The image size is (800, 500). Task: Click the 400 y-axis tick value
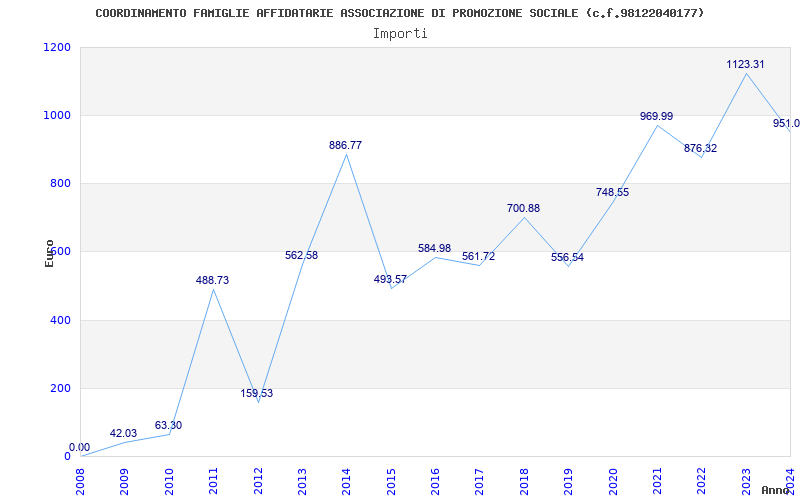click(60, 320)
